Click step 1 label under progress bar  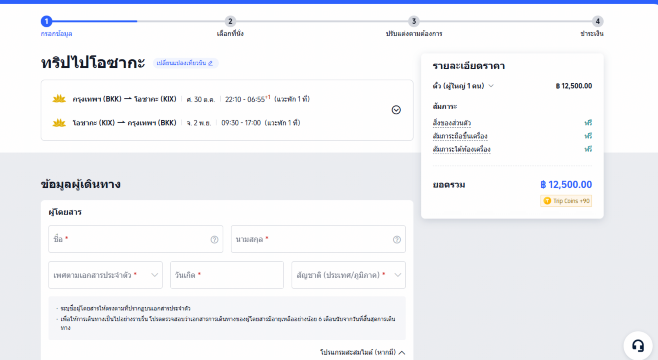(x=56, y=34)
